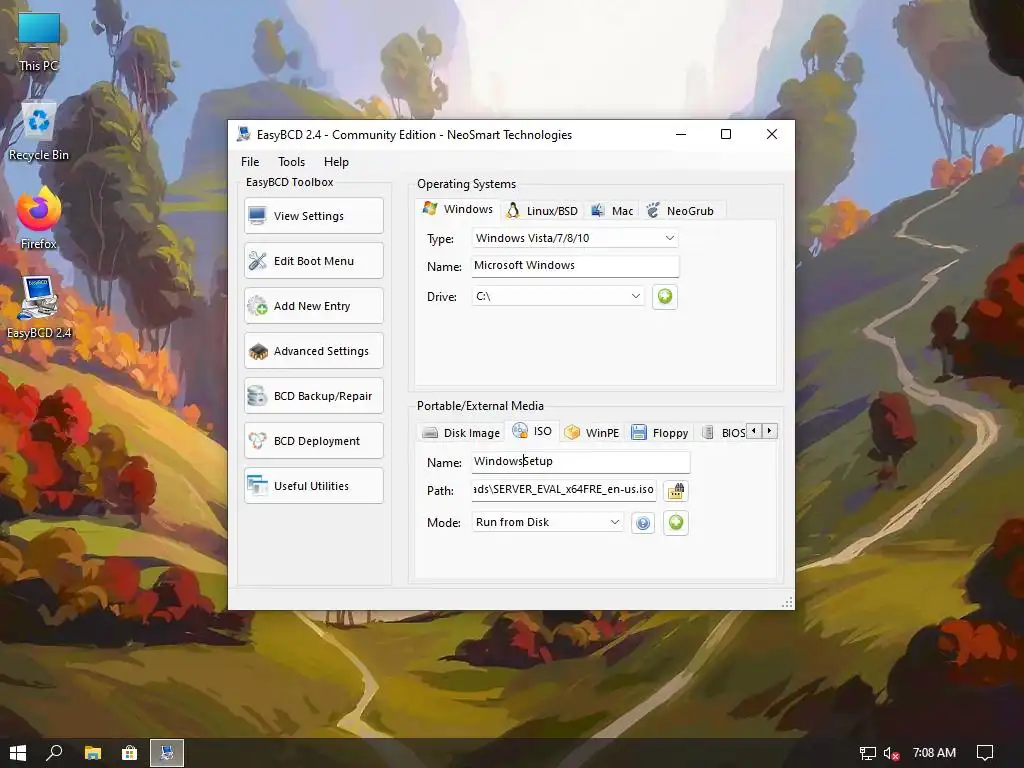Open This PC desktop icon
Screen dimensions: 1024x768
click(x=39, y=42)
